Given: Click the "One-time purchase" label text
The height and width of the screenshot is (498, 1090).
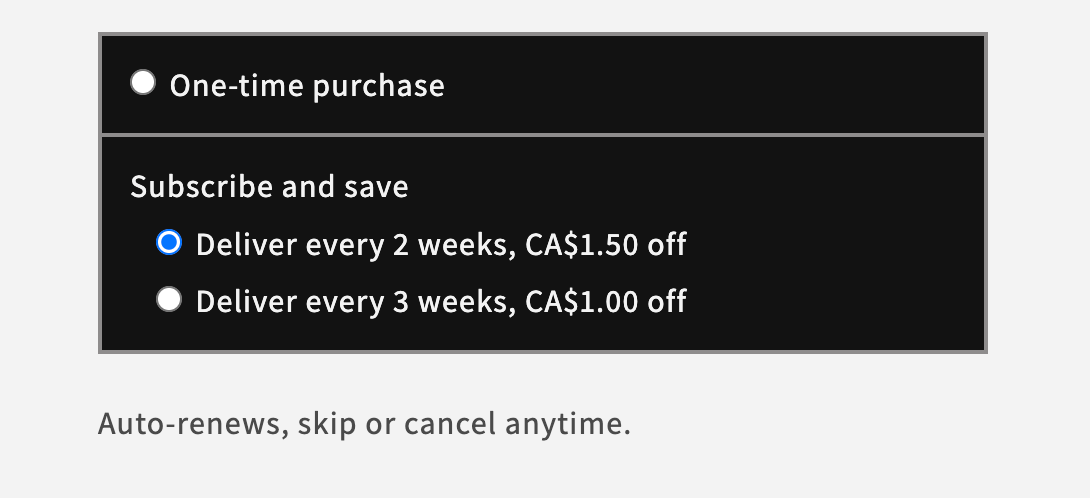Looking at the screenshot, I should (307, 86).
